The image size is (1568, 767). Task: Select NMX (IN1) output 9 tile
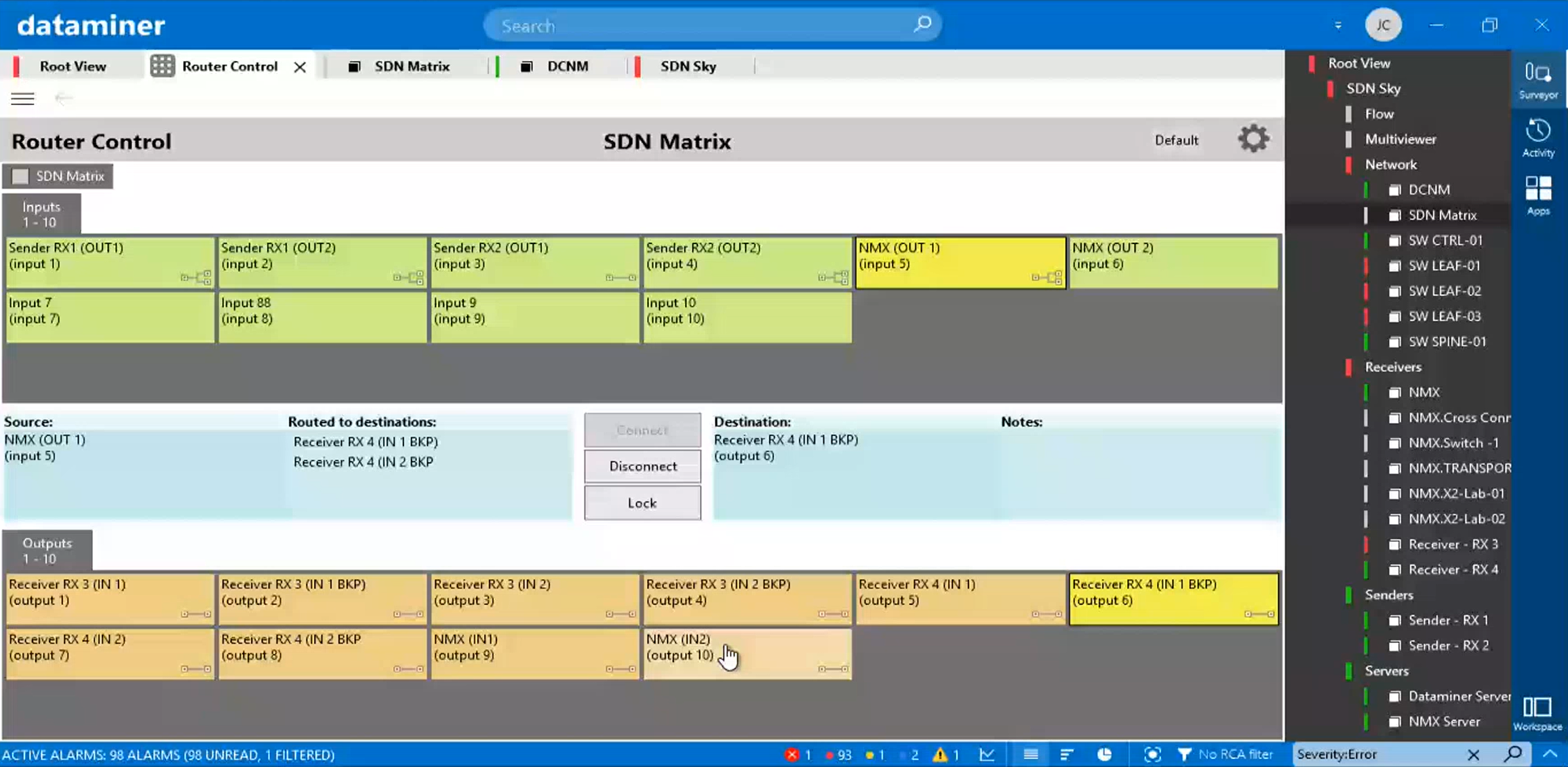click(535, 654)
